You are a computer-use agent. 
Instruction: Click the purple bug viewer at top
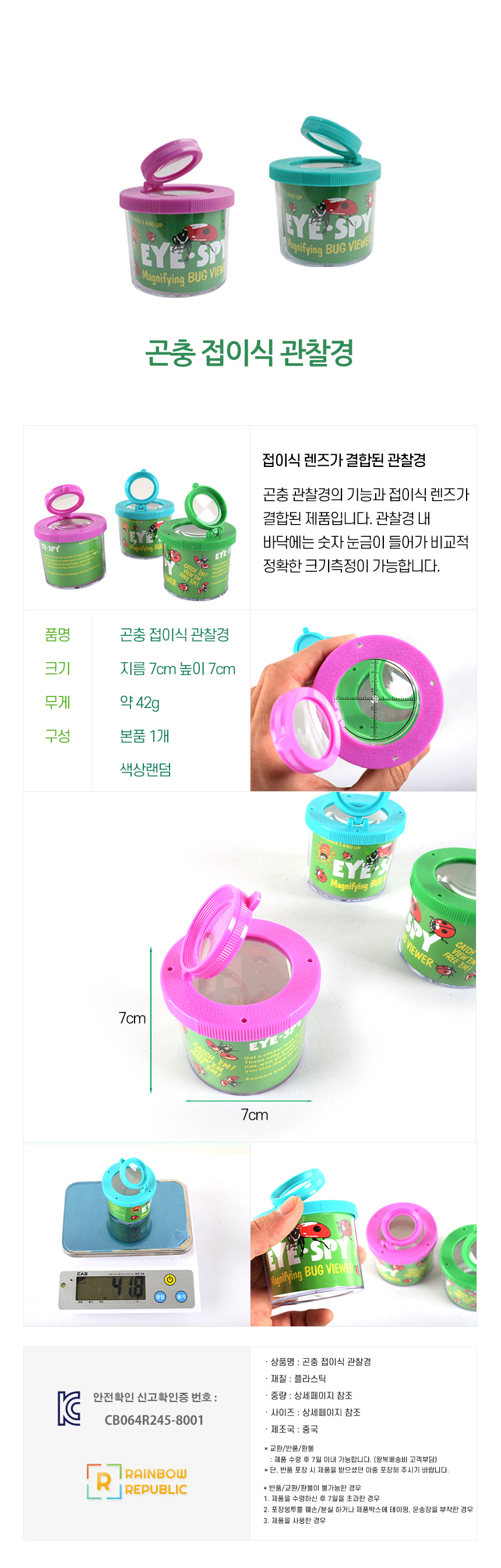(x=177, y=218)
